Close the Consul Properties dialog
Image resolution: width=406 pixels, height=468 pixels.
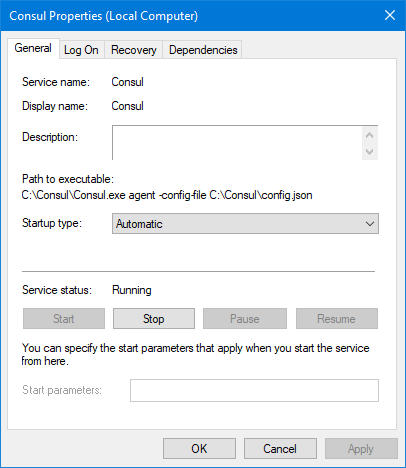click(x=390, y=15)
